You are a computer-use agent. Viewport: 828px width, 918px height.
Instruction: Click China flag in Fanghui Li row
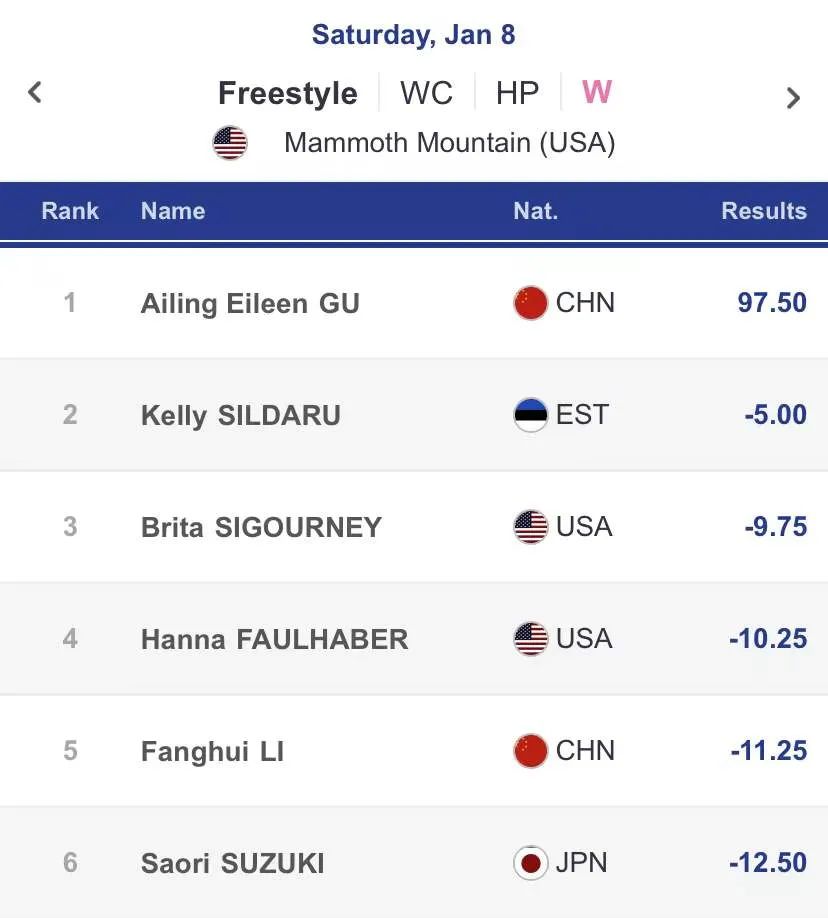point(530,751)
